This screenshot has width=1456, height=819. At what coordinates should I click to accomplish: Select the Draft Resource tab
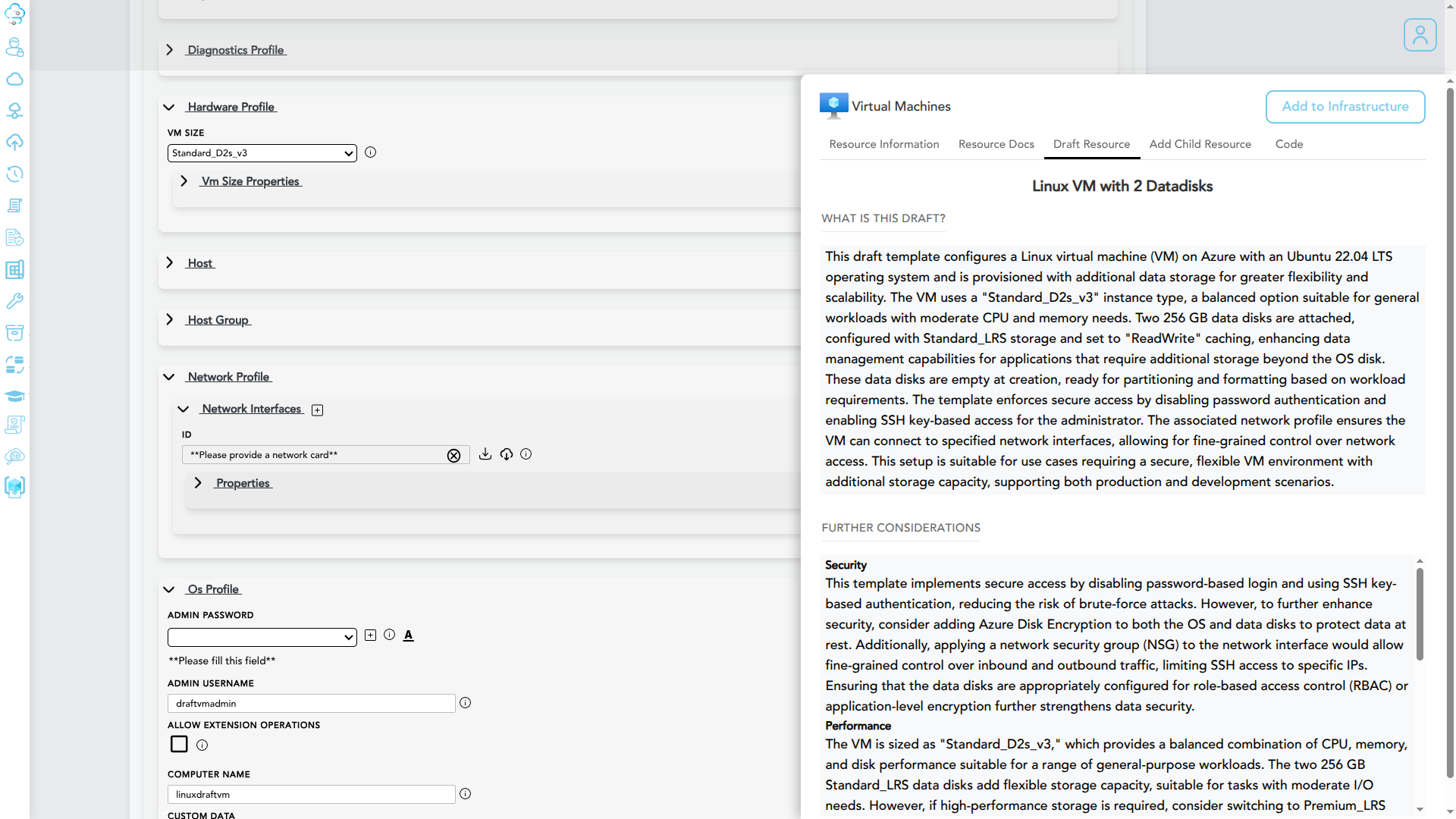[x=1091, y=144]
